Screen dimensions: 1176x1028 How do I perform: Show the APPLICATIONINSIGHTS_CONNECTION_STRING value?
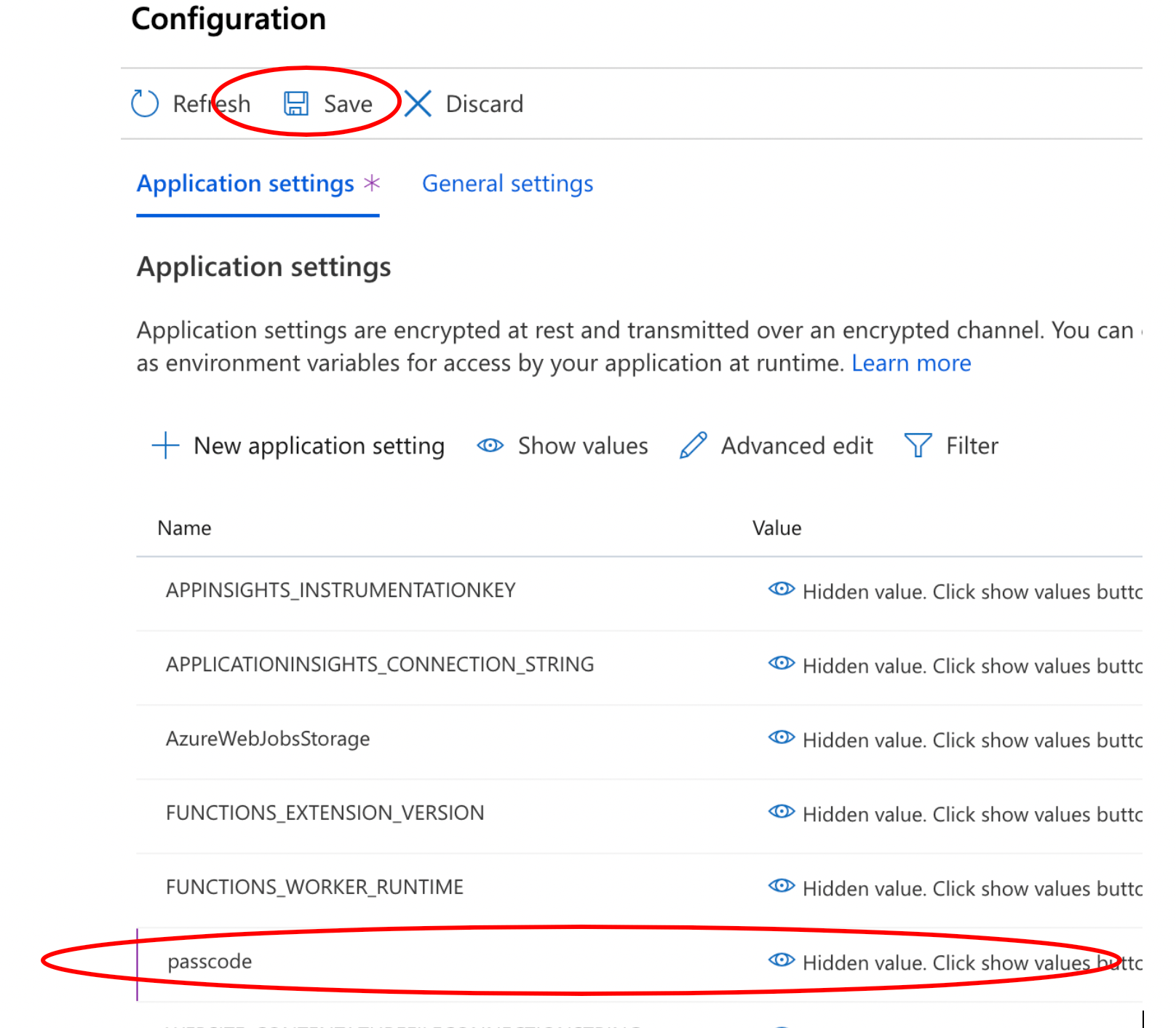click(781, 663)
